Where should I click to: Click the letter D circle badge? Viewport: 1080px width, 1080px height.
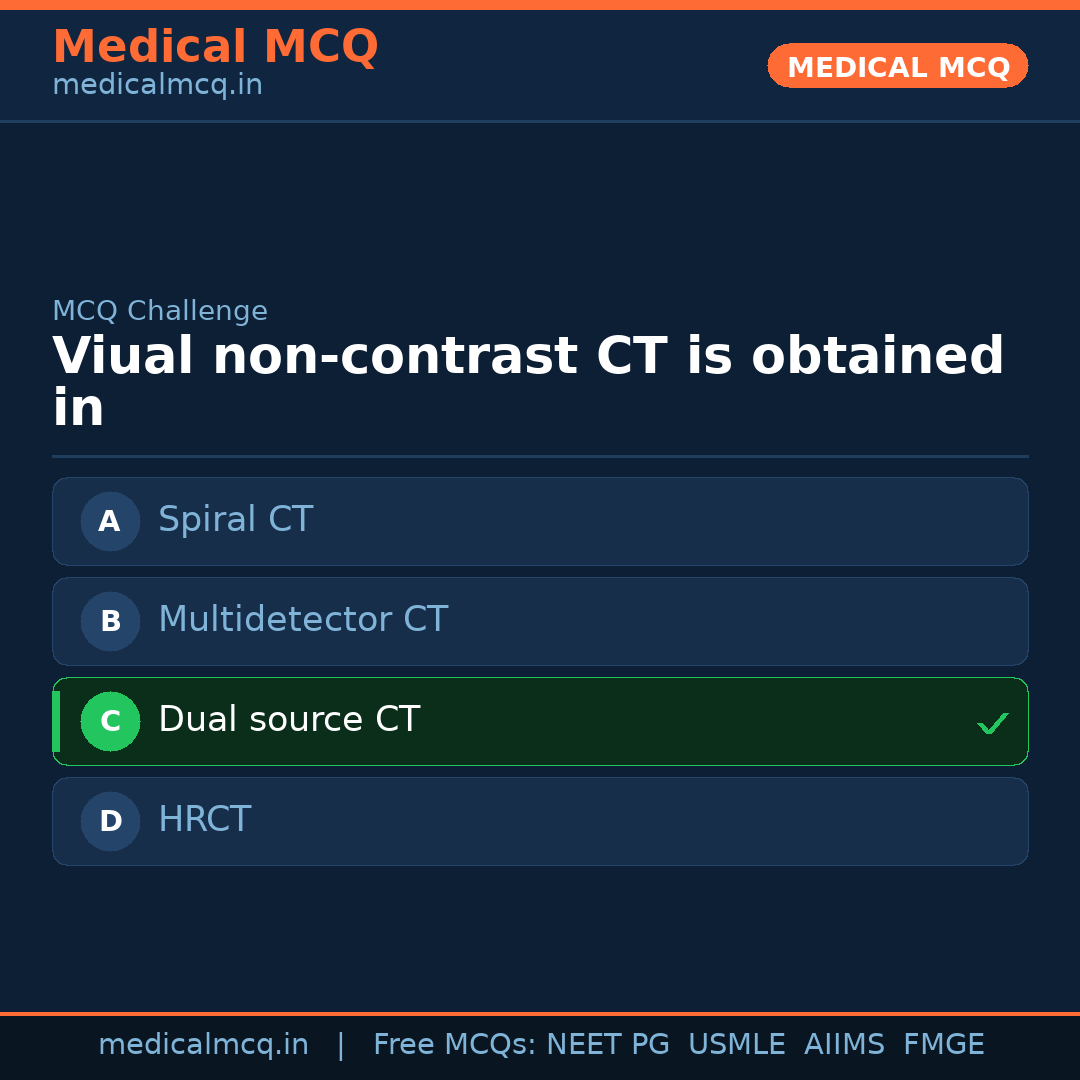(x=110, y=821)
